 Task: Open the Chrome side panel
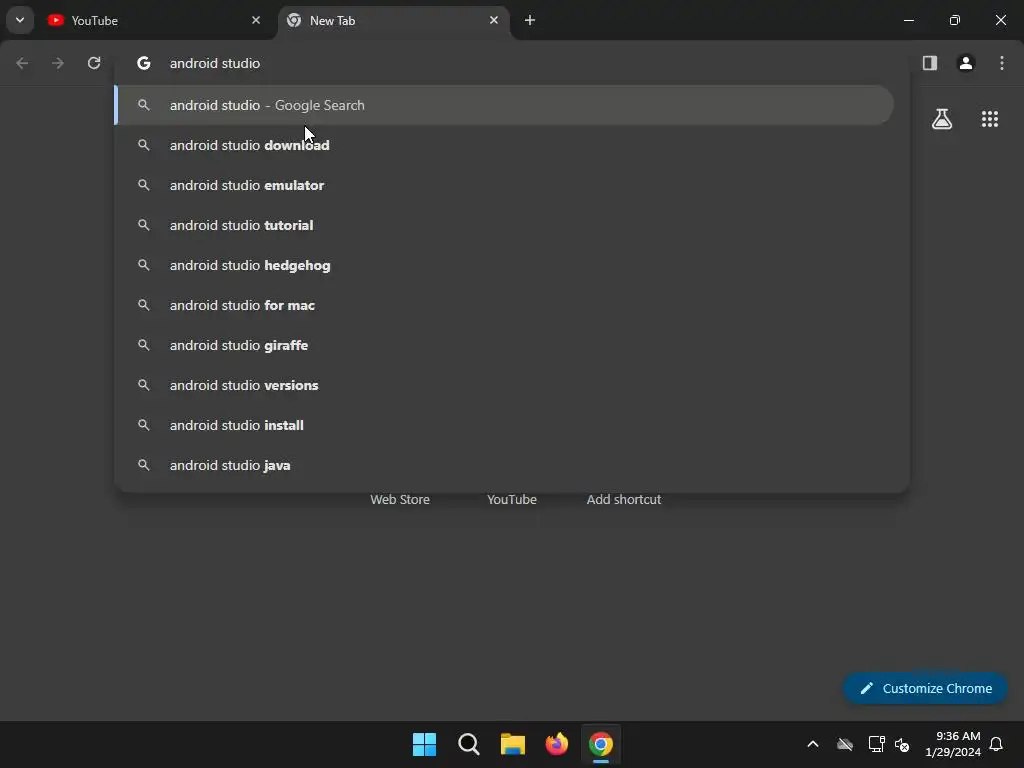(x=930, y=63)
